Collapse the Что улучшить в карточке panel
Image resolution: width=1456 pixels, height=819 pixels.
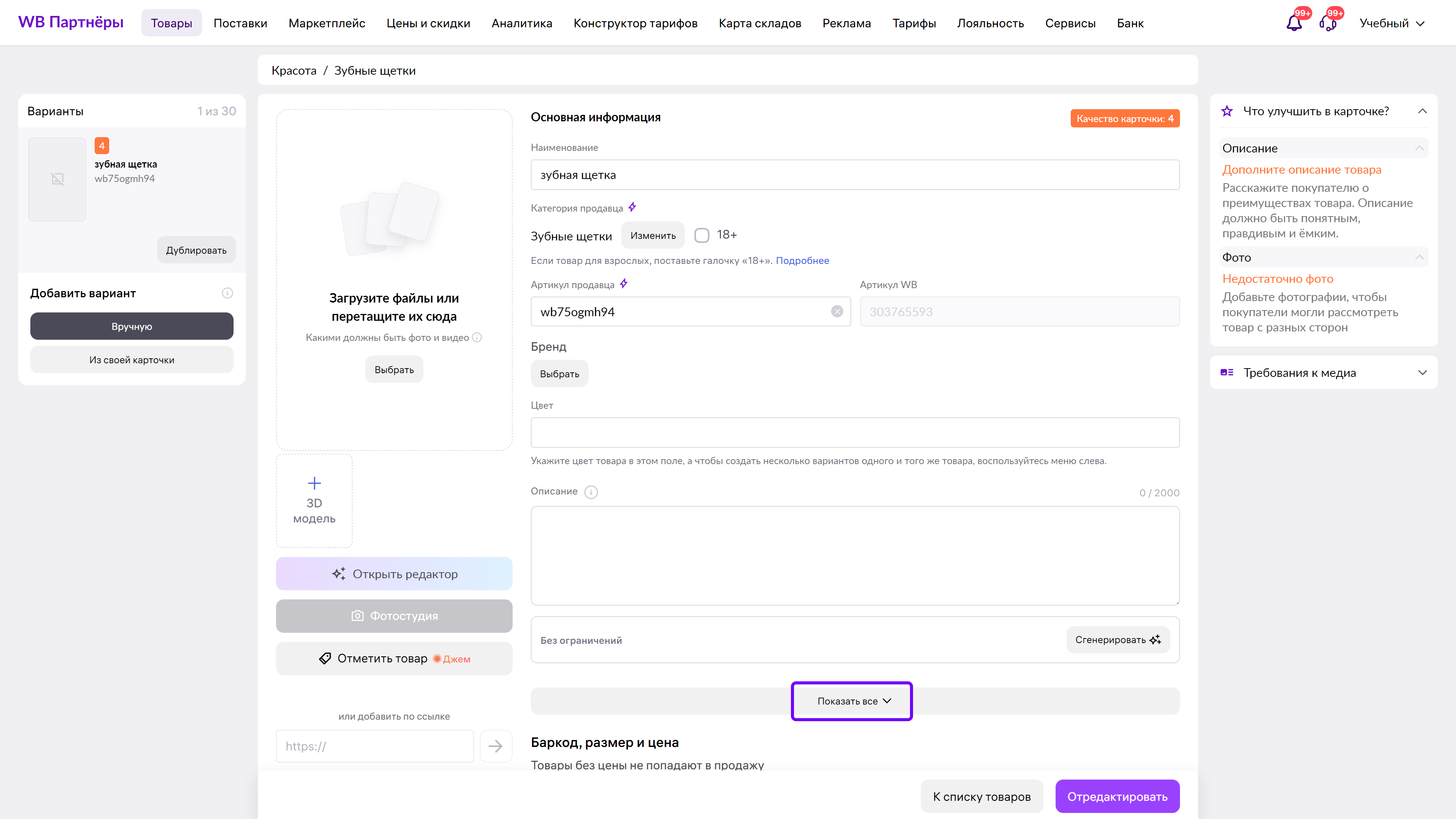click(1423, 111)
